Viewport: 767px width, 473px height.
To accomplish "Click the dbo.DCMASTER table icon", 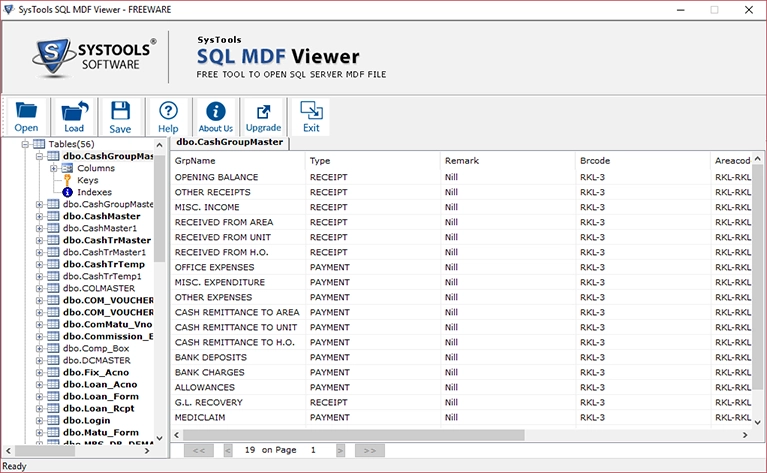I will pyautogui.click(x=53, y=360).
